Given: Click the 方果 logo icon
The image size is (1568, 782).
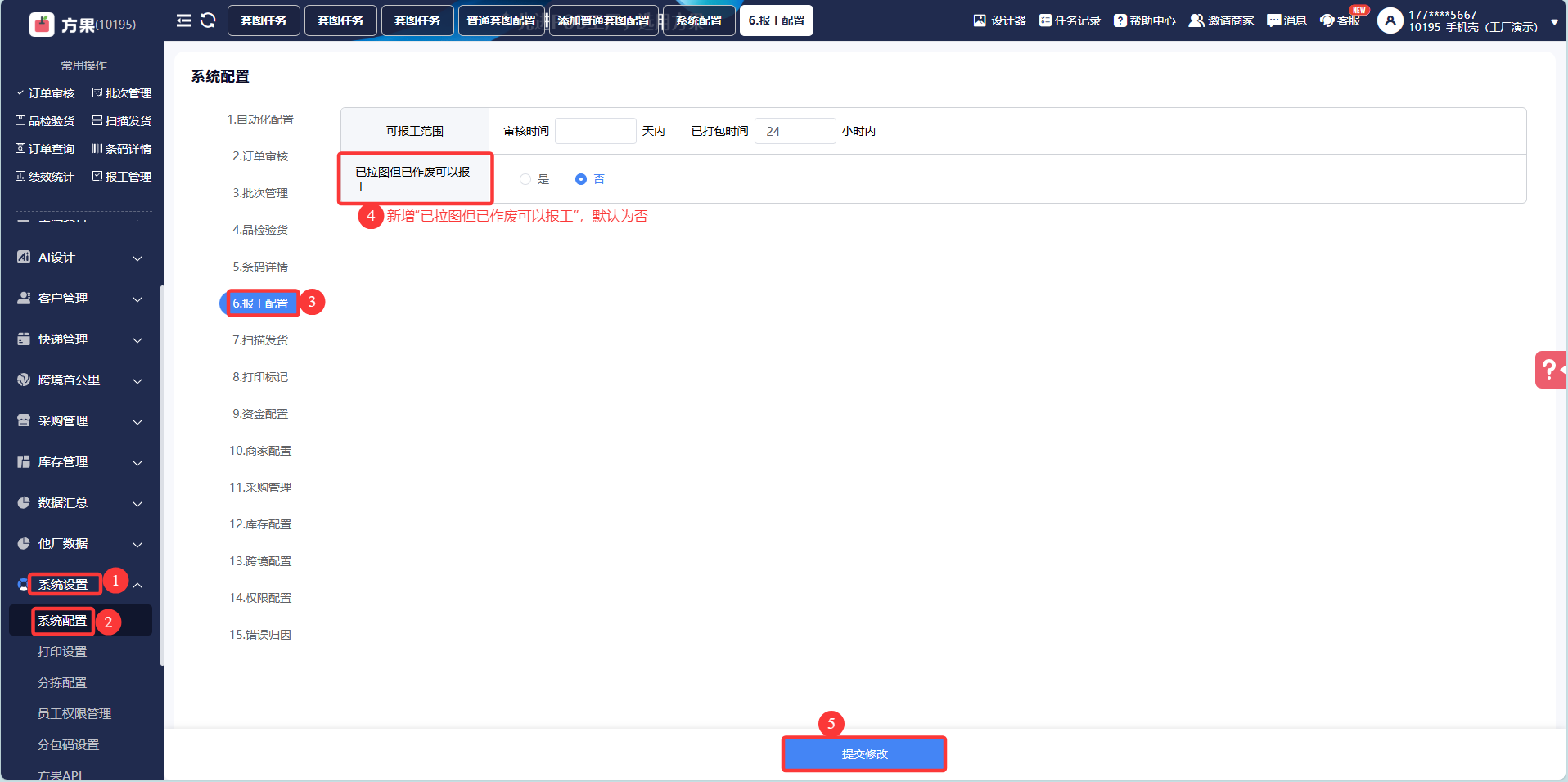Looking at the screenshot, I should point(42,25).
